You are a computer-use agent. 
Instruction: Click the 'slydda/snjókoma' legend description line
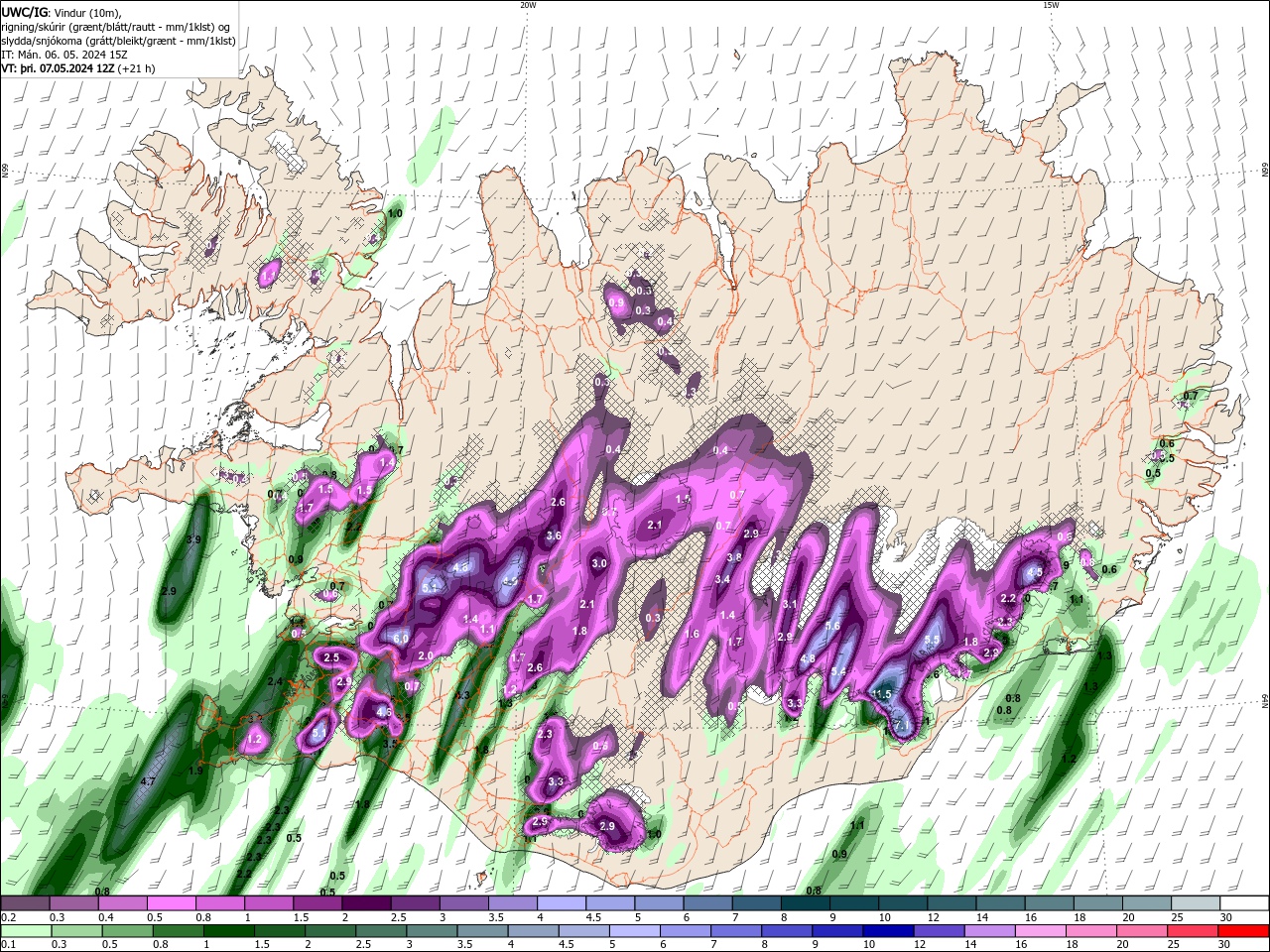[x=118, y=41]
